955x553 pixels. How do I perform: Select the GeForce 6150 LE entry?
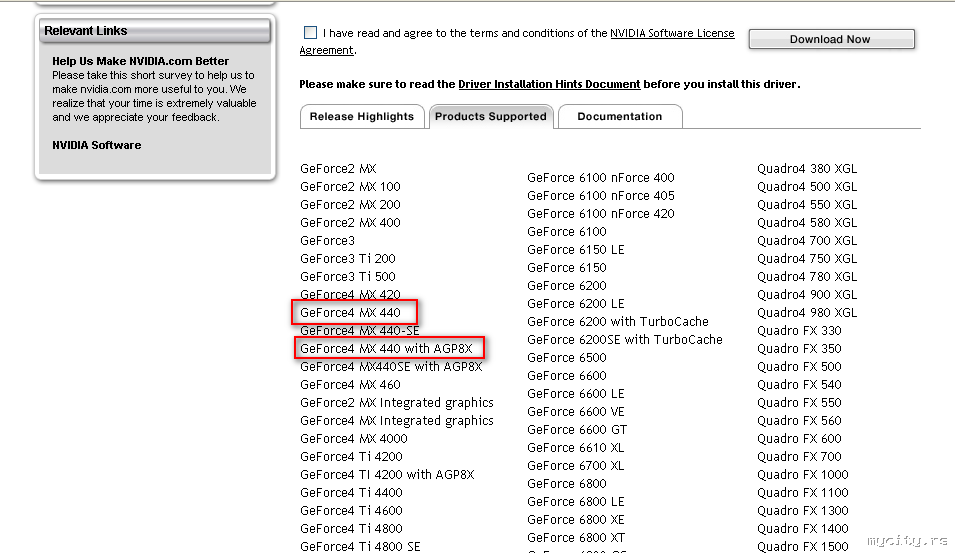(x=576, y=250)
